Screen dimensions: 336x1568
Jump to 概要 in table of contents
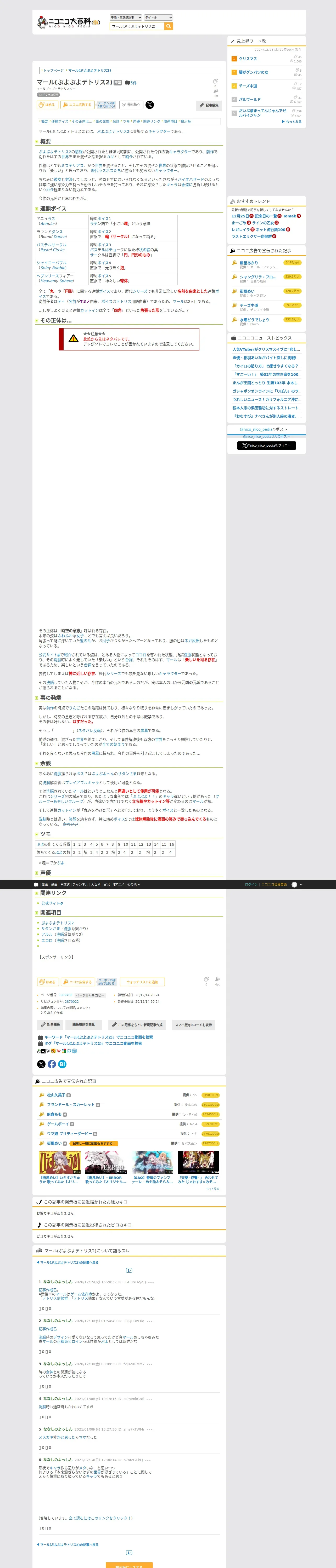[44, 121]
